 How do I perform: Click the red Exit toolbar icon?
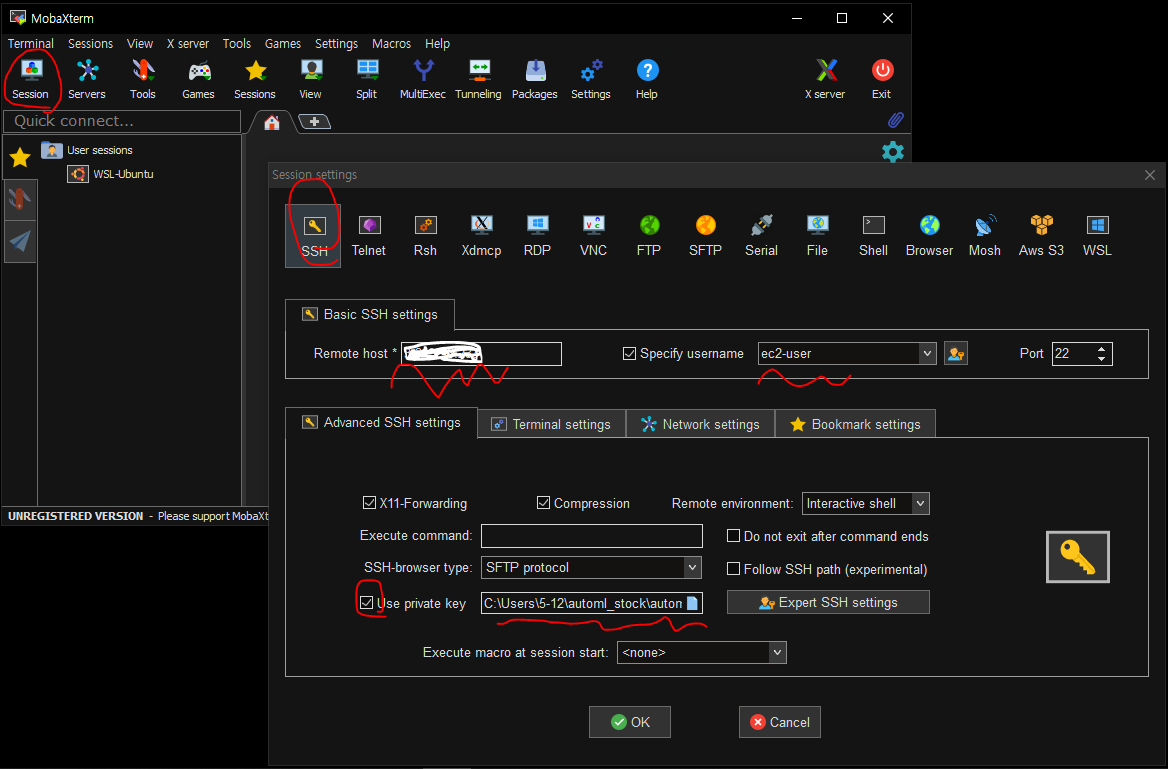(882, 79)
